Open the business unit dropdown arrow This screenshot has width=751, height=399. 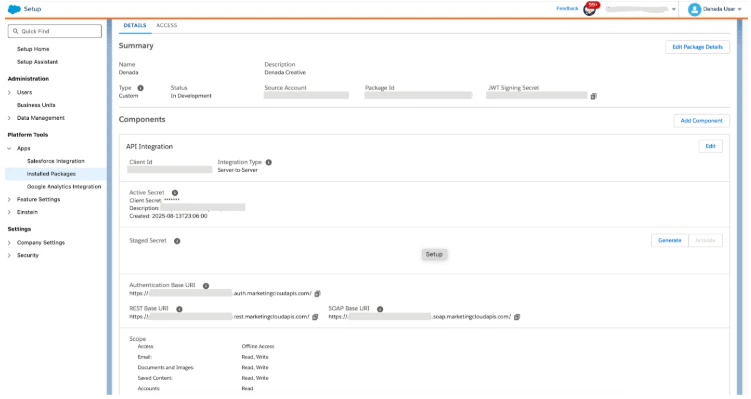(x=674, y=10)
